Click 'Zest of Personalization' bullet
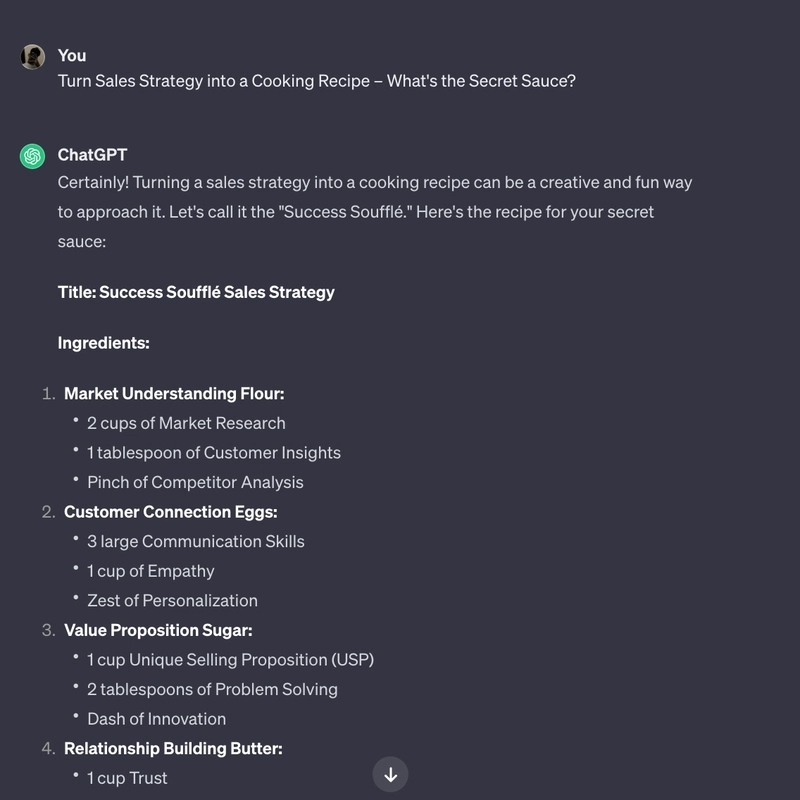The height and width of the screenshot is (800, 800). (x=172, y=601)
